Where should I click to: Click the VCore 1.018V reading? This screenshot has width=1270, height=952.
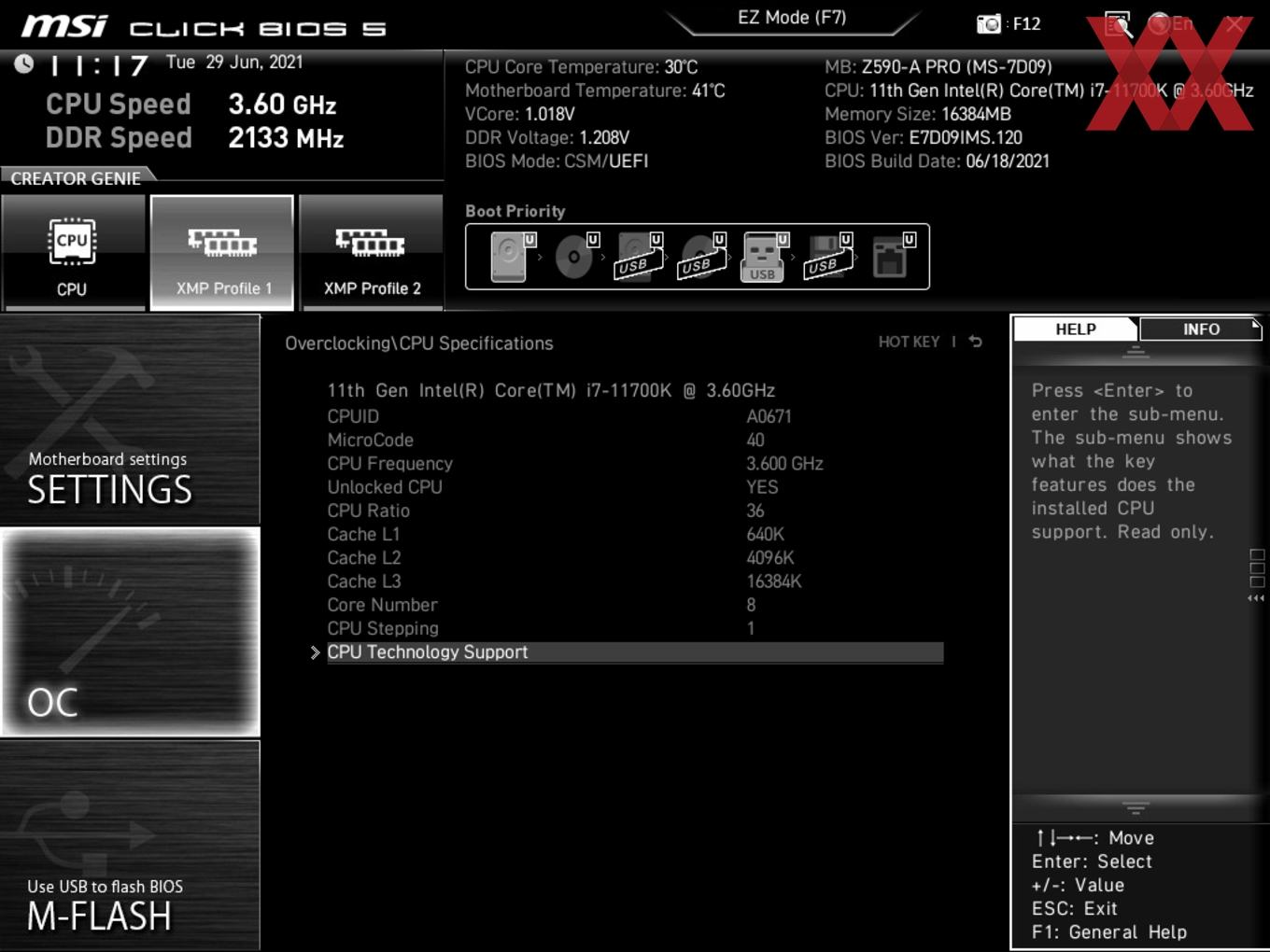point(520,114)
